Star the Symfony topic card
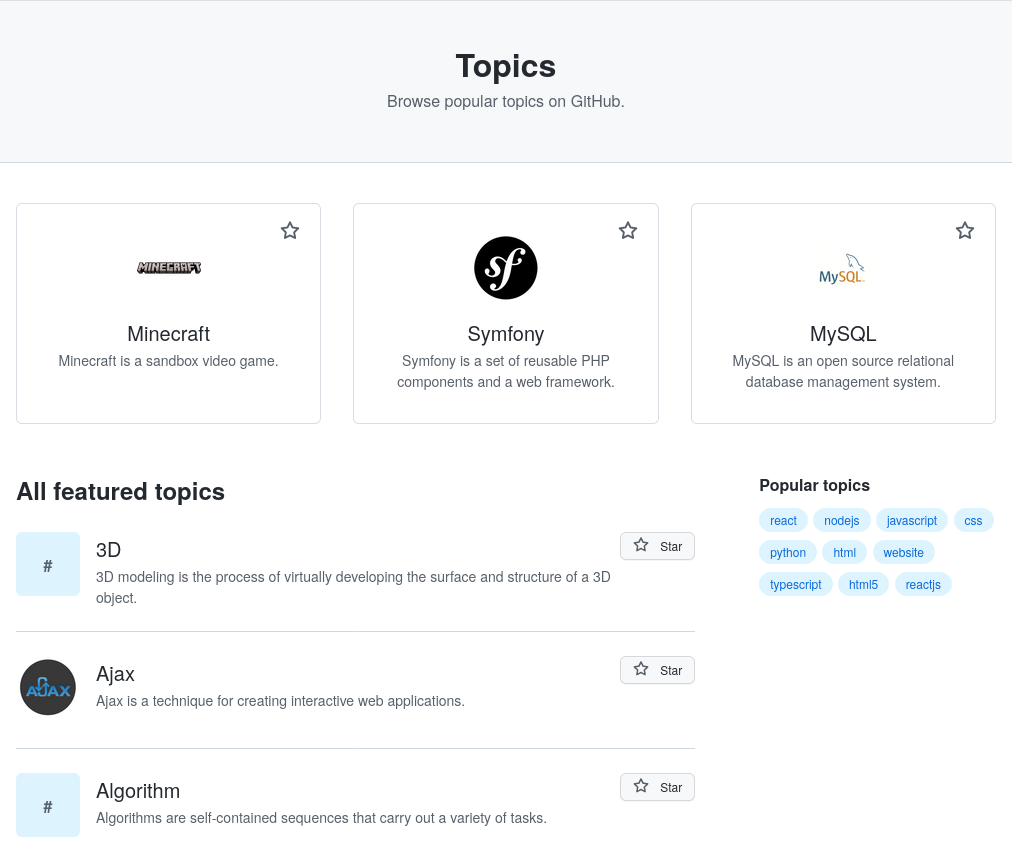 click(628, 231)
